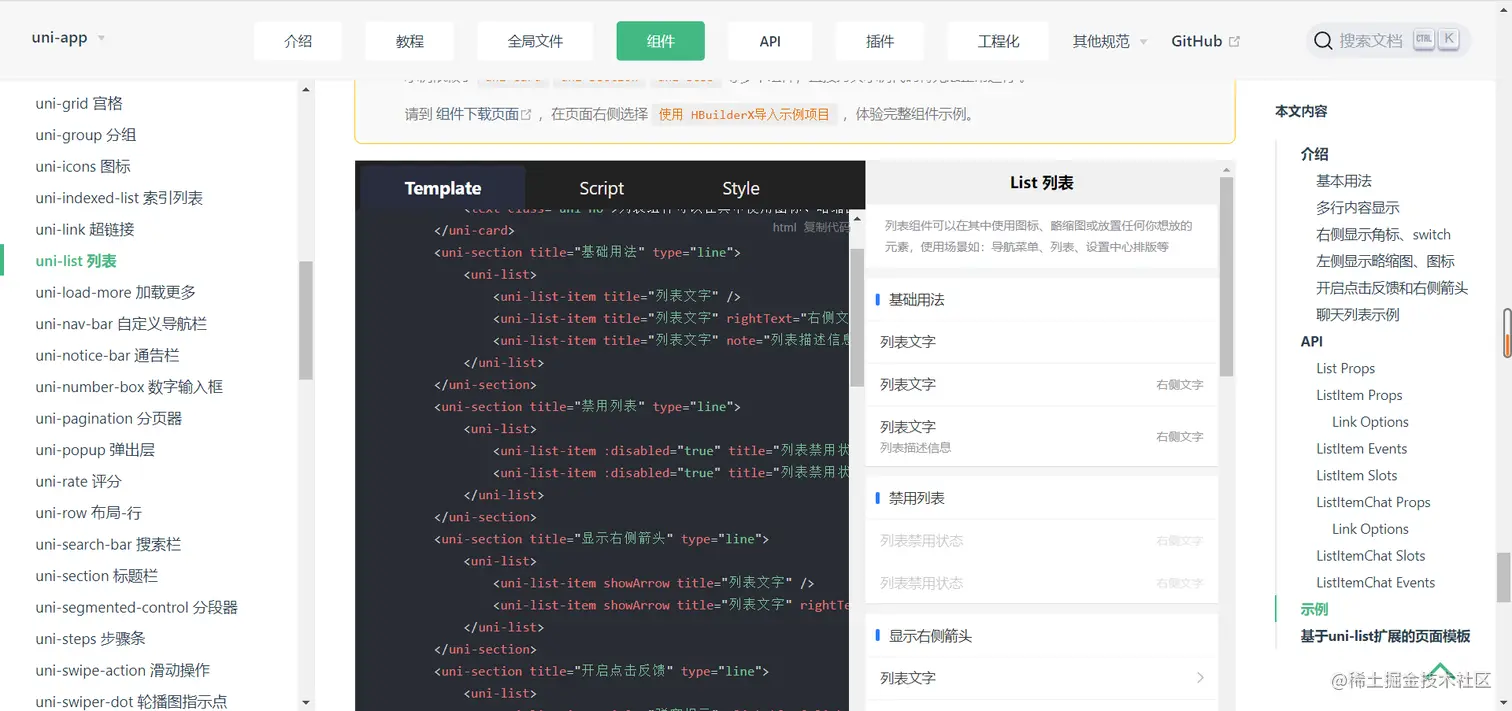This screenshot has width=1512, height=711.
Task: Jump to 介绍 in page outline
Action: (x=1314, y=154)
